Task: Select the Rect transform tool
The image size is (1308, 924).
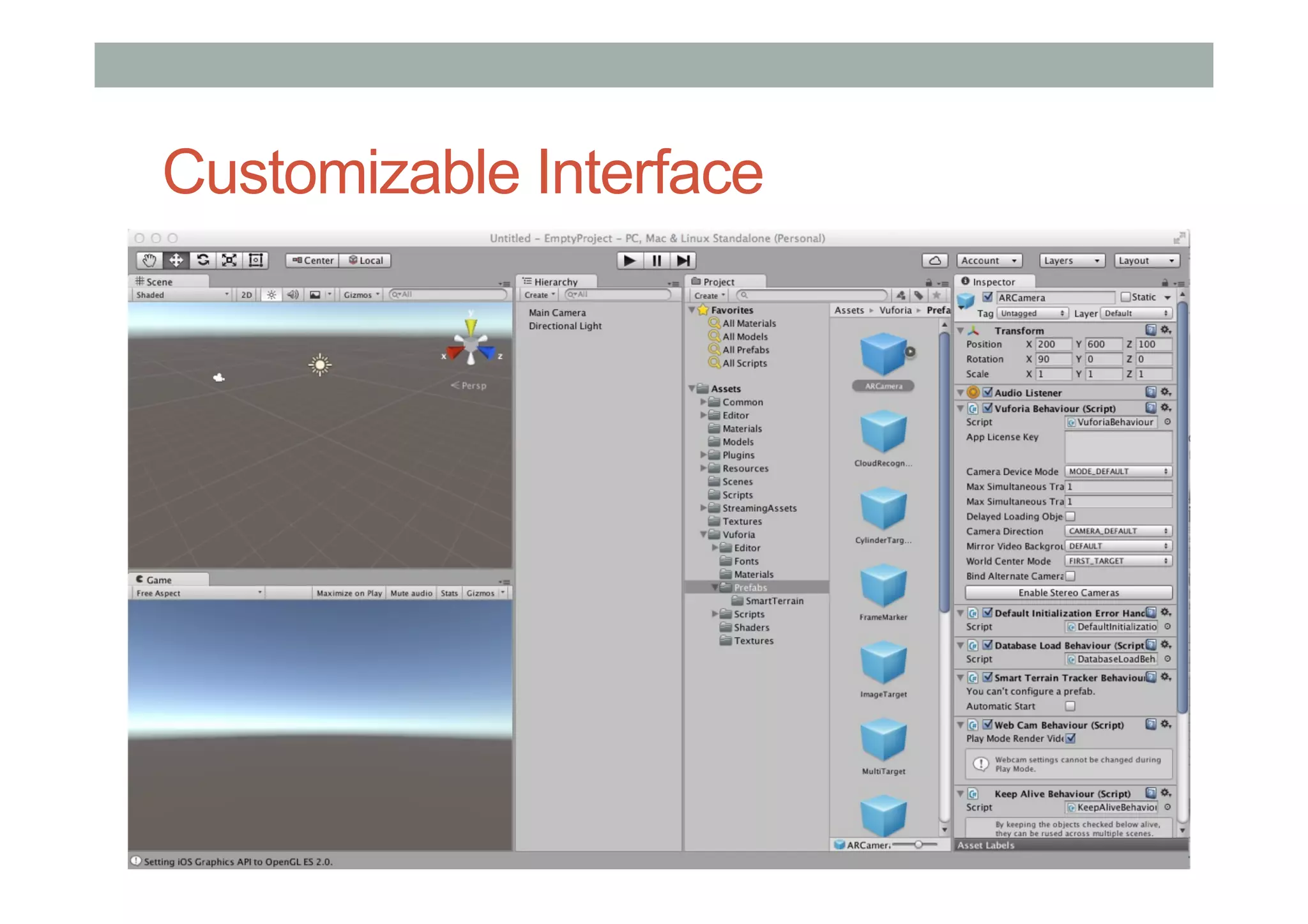Action: tap(256, 261)
